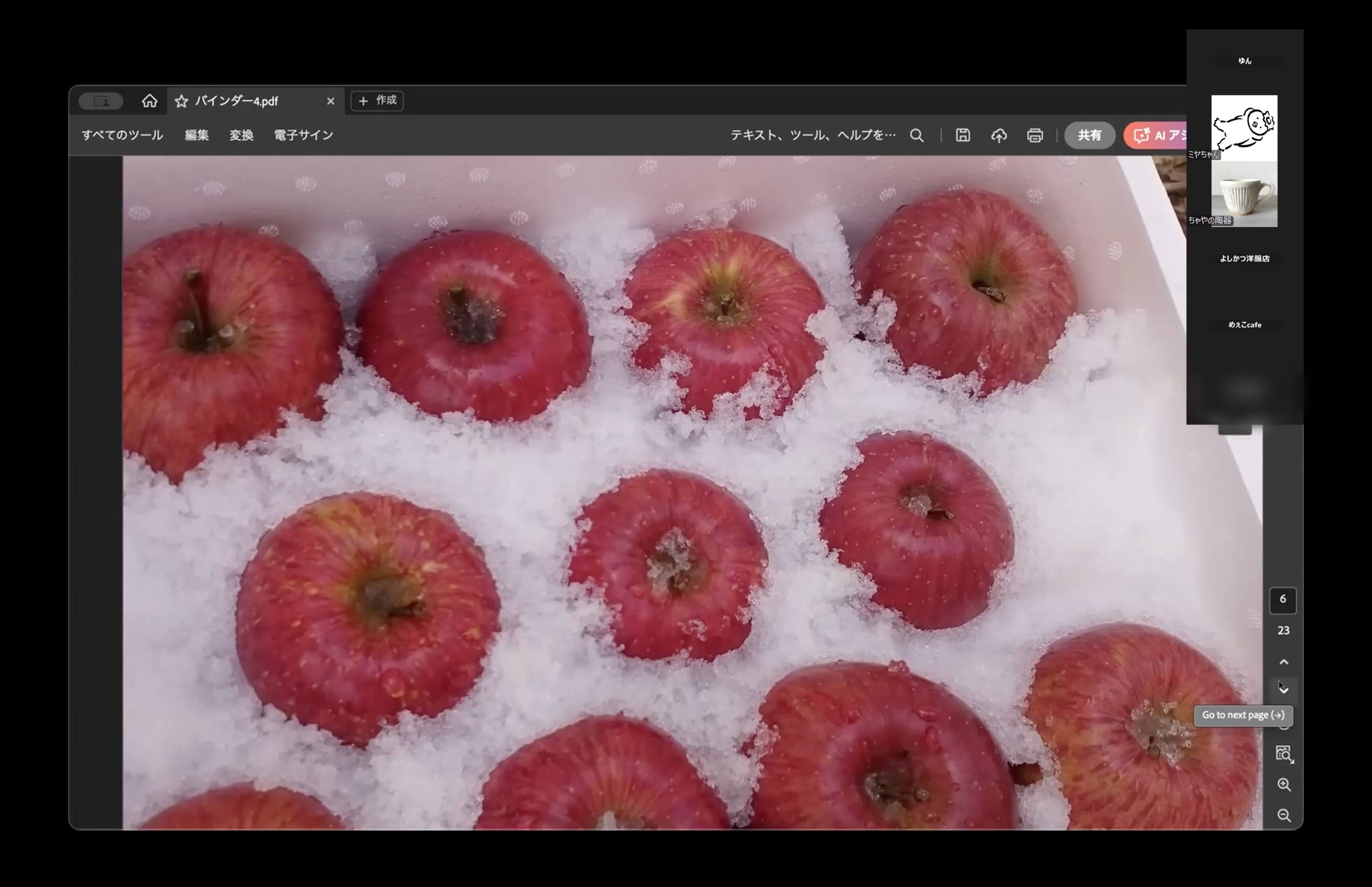Select the ちゃやの陶器 mug thumbnail
Image resolution: width=1372 pixels, height=887 pixels.
[1244, 195]
